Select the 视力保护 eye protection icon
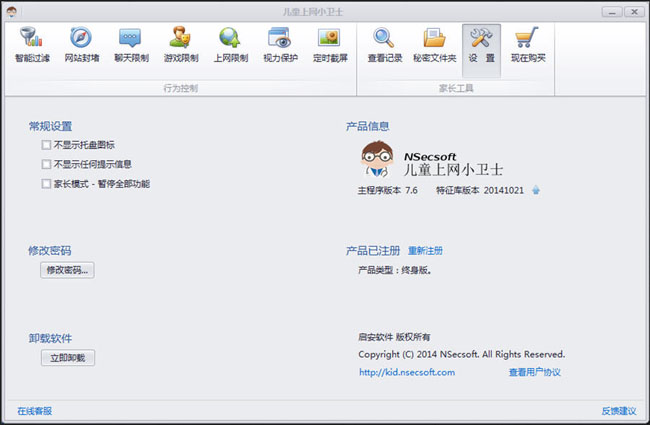Image resolution: width=650 pixels, height=425 pixels. (x=280, y=45)
